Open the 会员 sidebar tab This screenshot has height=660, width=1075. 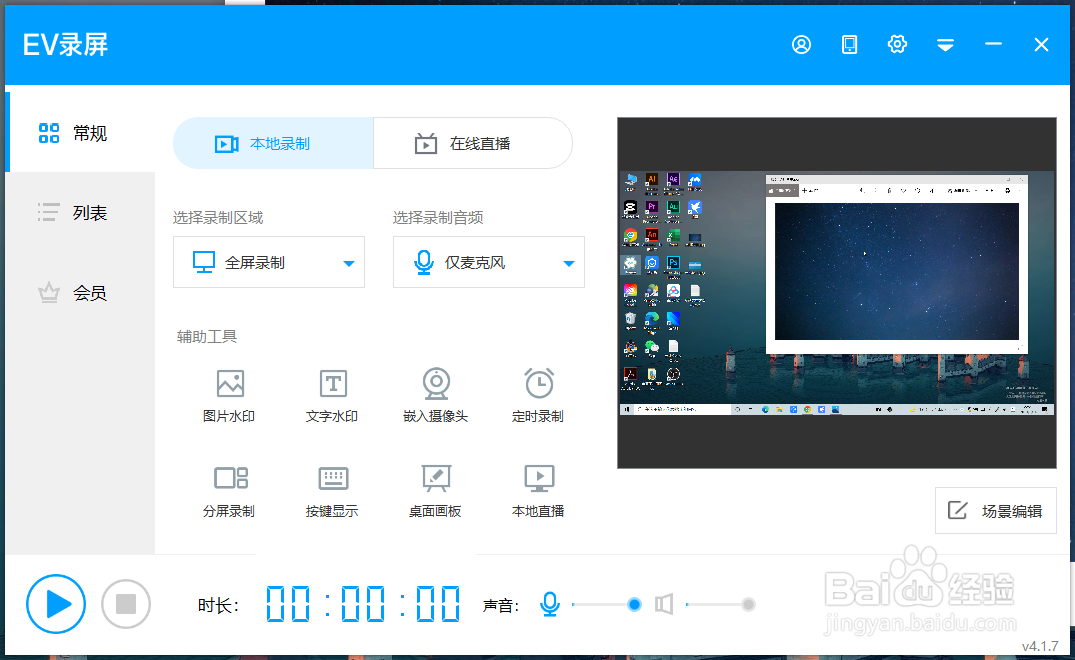click(80, 293)
